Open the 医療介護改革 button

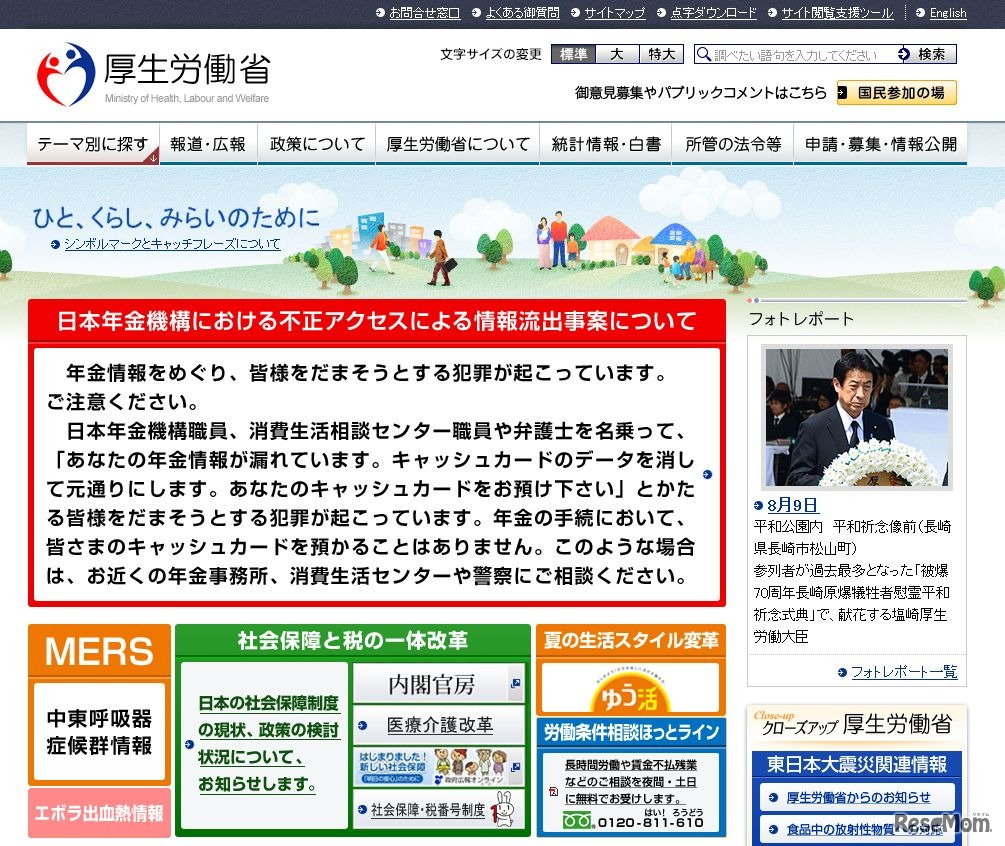coord(439,725)
